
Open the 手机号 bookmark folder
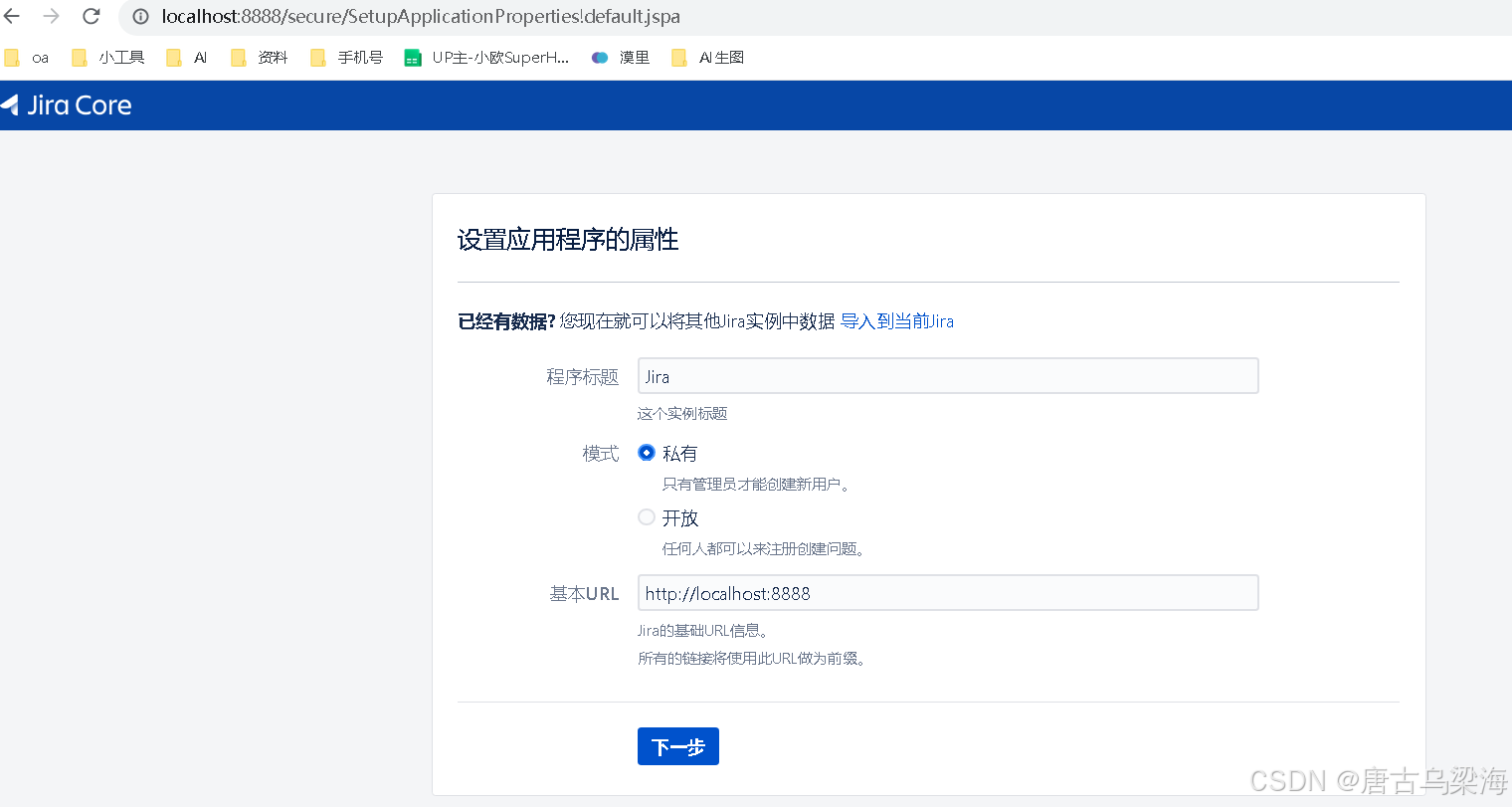pyautogui.click(x=347, y=58)
